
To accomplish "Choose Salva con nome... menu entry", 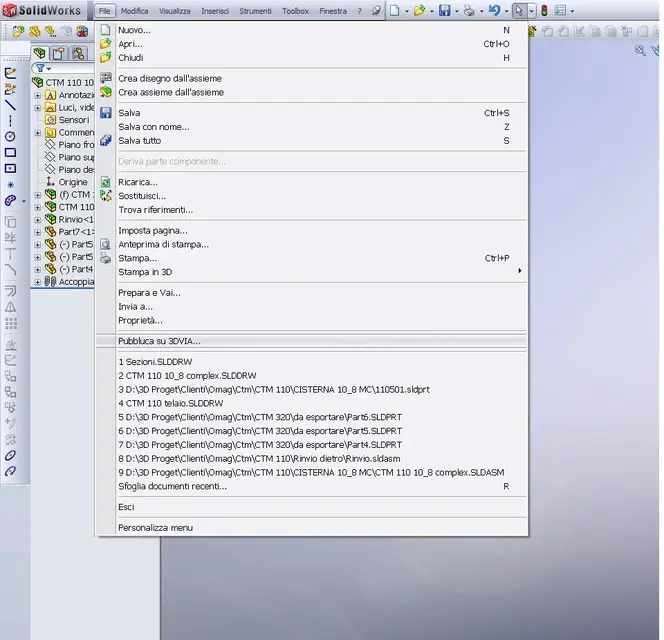I will coord(312,127).
